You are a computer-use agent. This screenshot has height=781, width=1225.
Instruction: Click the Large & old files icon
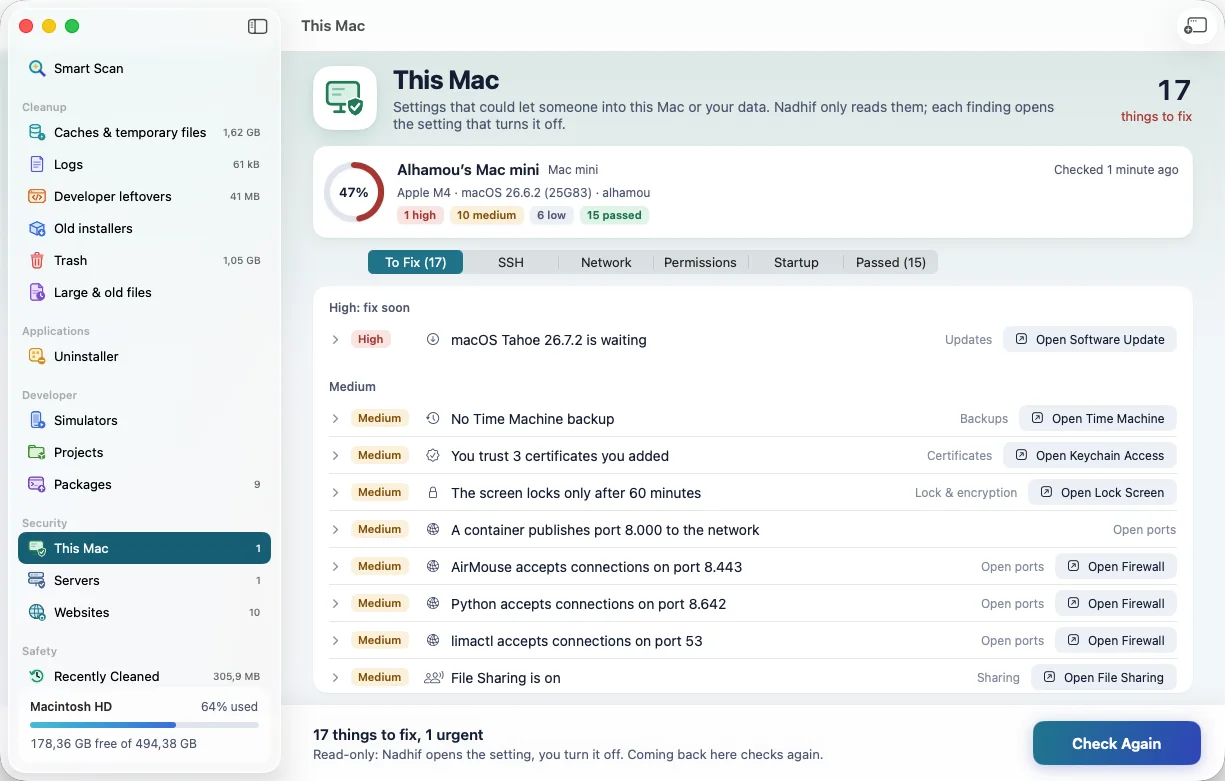(x=37, y=292)
